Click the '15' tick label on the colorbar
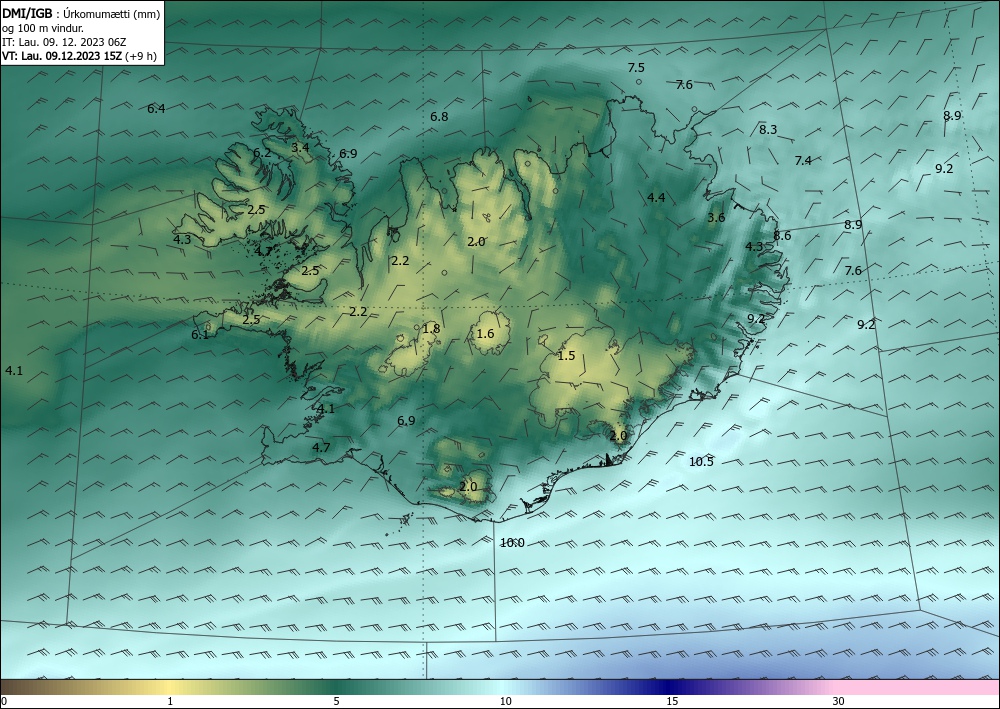The width and height of the screenshot is (1000, 709). point(672,702)
